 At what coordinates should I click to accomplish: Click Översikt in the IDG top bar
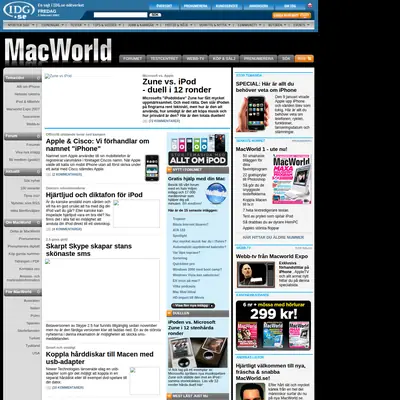tap(164, 6)
